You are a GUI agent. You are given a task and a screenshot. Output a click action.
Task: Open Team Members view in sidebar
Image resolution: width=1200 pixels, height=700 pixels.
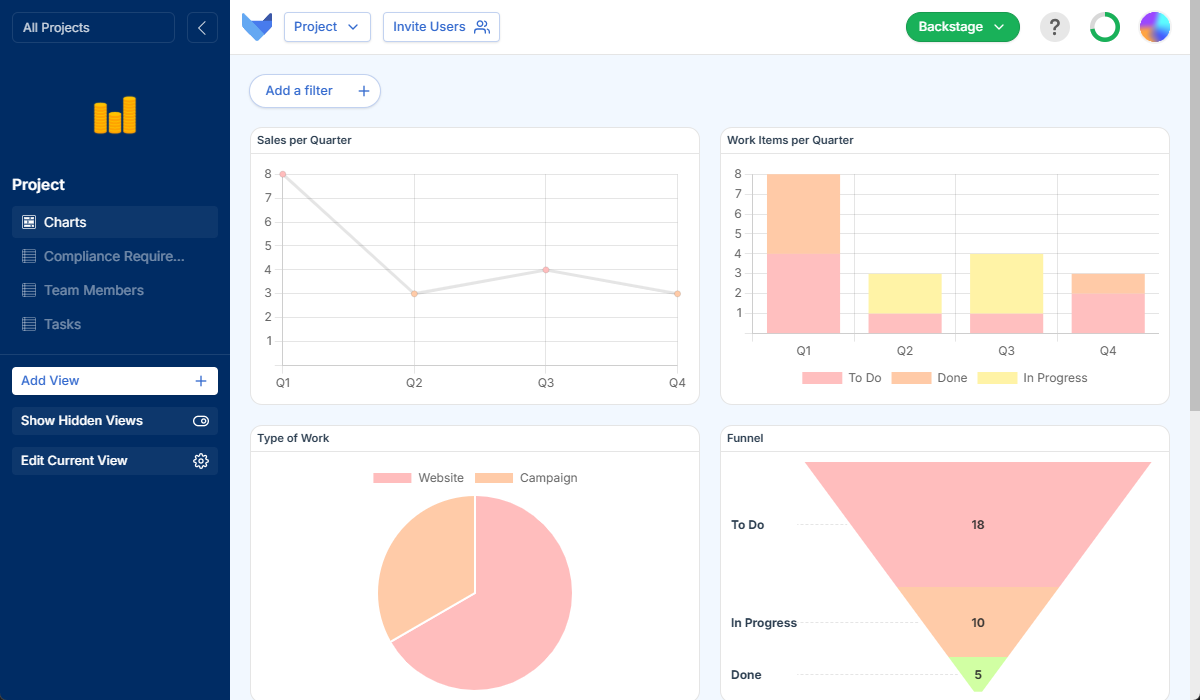click(93, 290)
